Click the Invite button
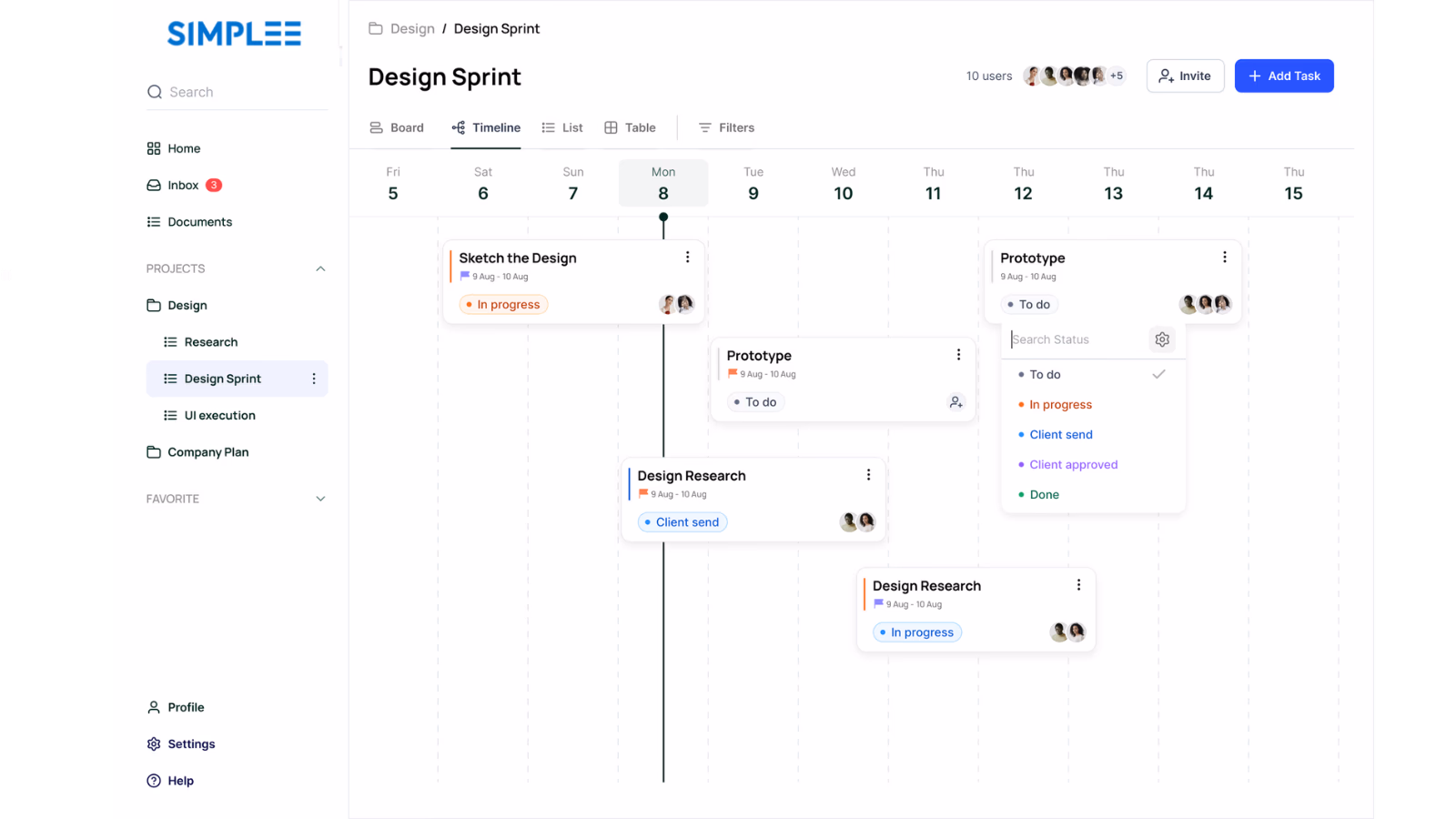 coord(1185,76)
